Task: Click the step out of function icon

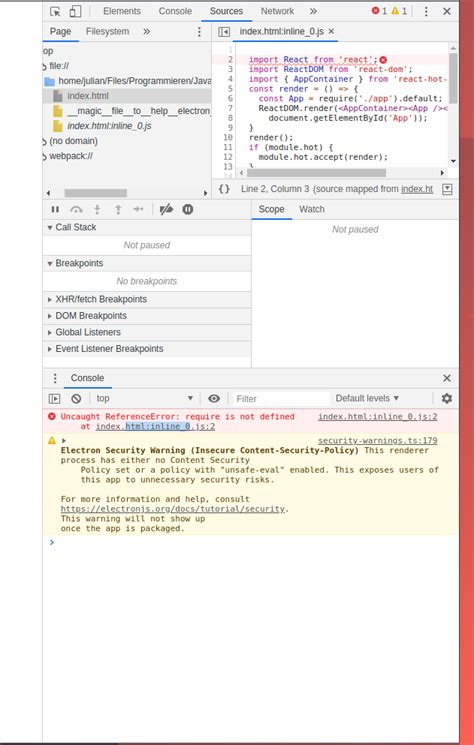Action: pos(118,210)
